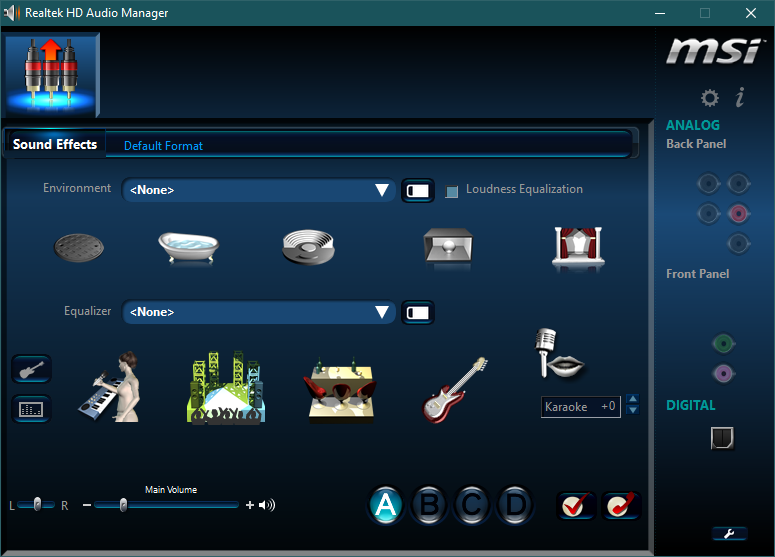Open the settings gear icon
The width and height of the screenshot is (775, 557).
710,98
